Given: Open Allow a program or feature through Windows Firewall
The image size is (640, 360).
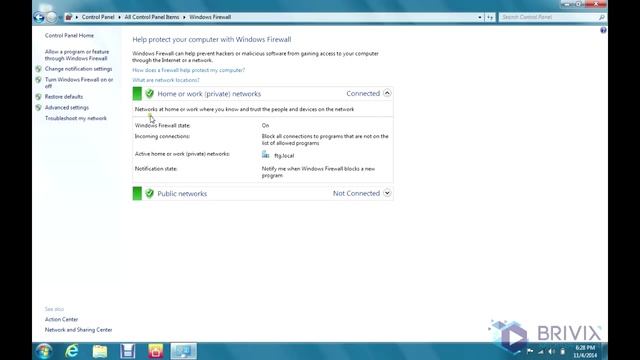Looking at the screenshot, I should click(x=77, y=55).
